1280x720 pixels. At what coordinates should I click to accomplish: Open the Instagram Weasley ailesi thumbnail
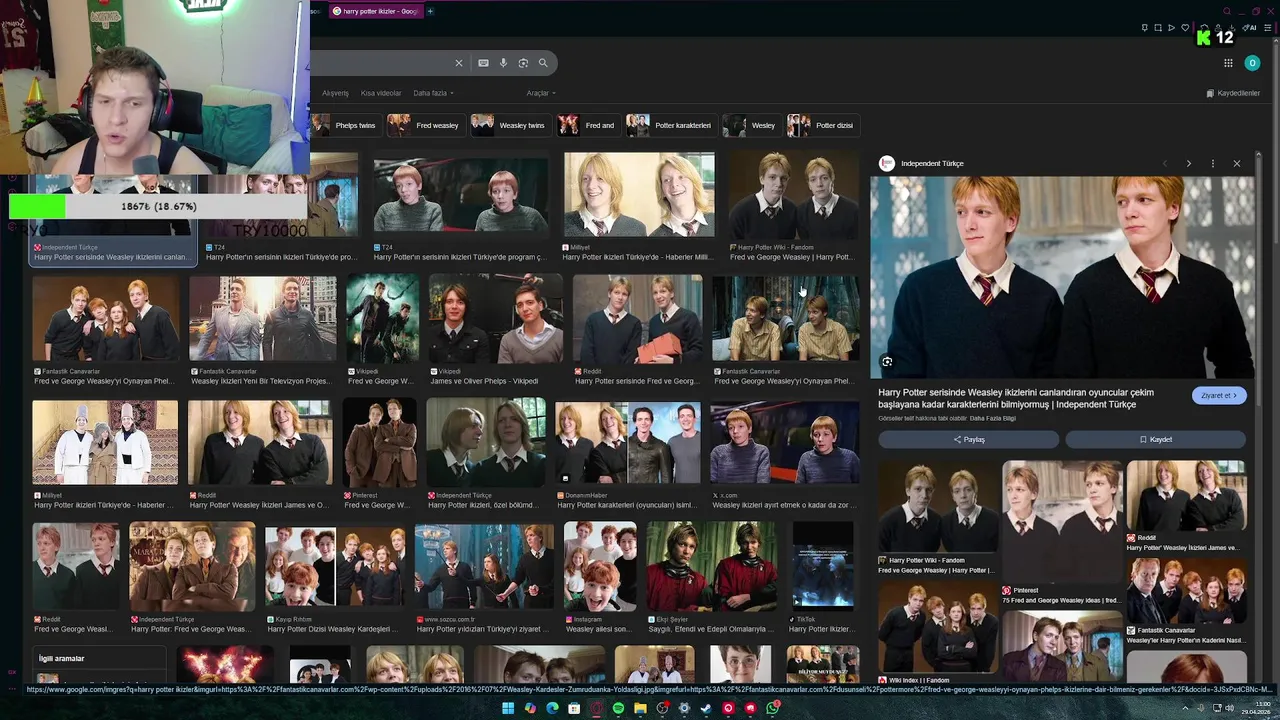click(x=600, y=567)
